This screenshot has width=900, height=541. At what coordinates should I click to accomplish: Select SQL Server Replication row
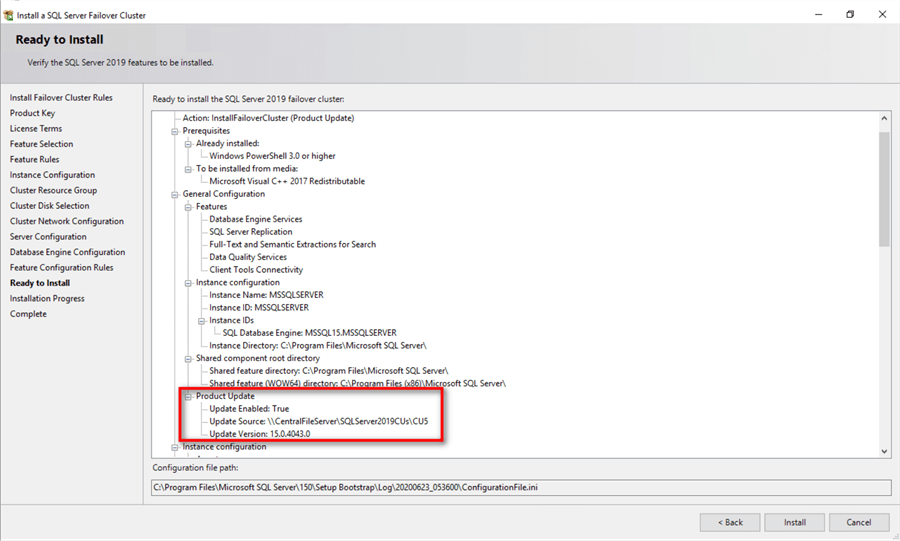pos(251,232)
